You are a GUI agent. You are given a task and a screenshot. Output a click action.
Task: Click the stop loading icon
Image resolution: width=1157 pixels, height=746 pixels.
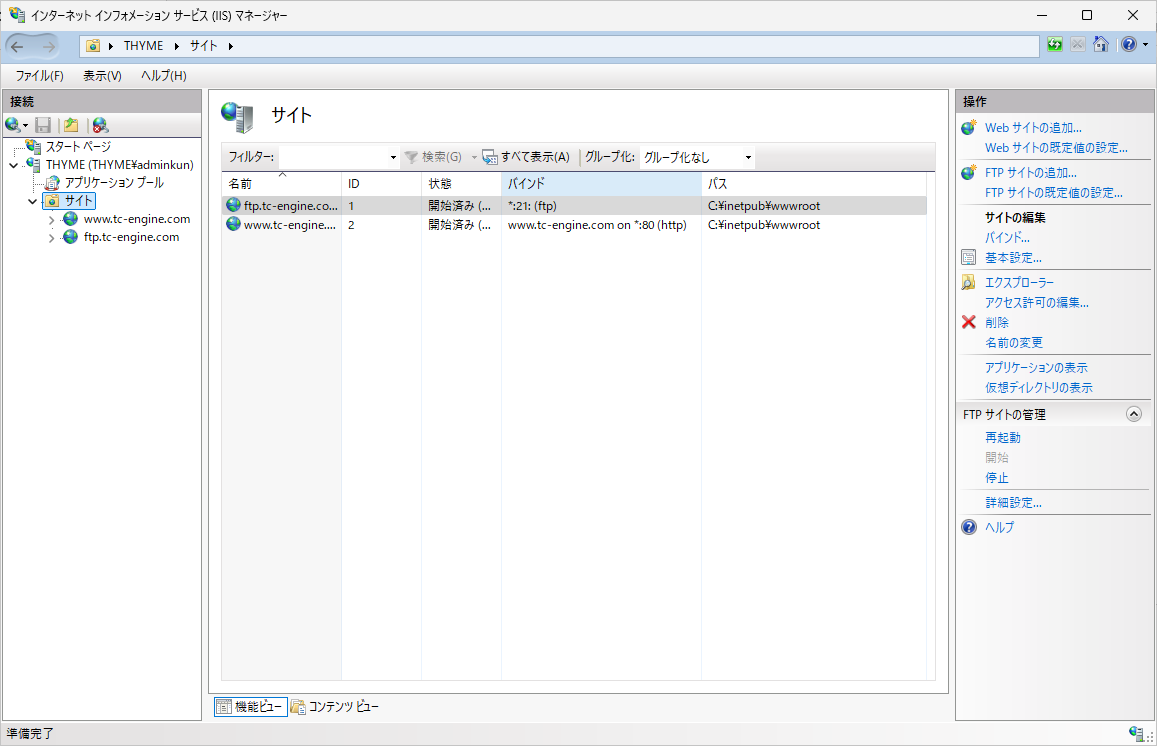coord(1078,44)
